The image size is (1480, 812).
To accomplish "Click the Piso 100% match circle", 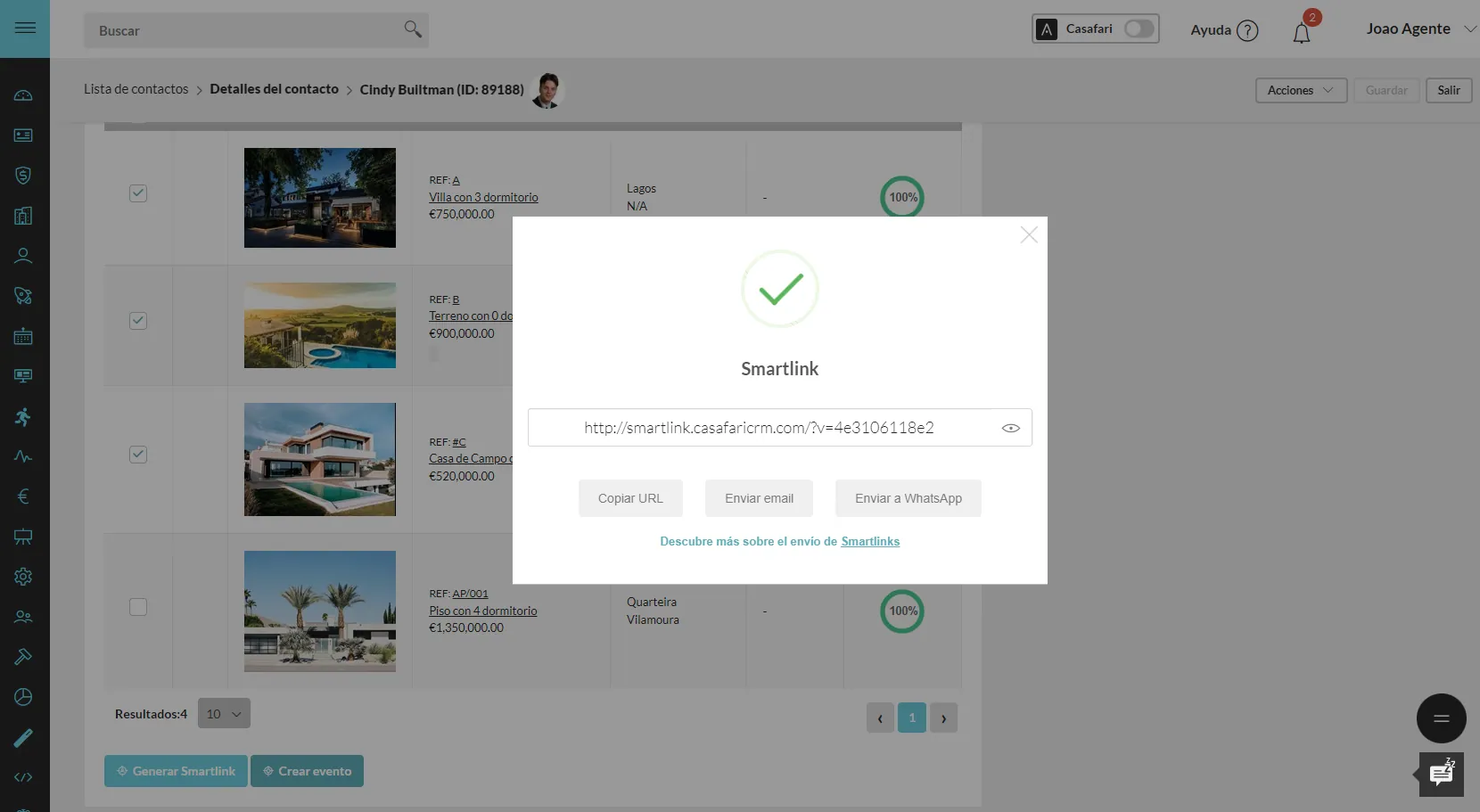I will [x=902, y=611].
